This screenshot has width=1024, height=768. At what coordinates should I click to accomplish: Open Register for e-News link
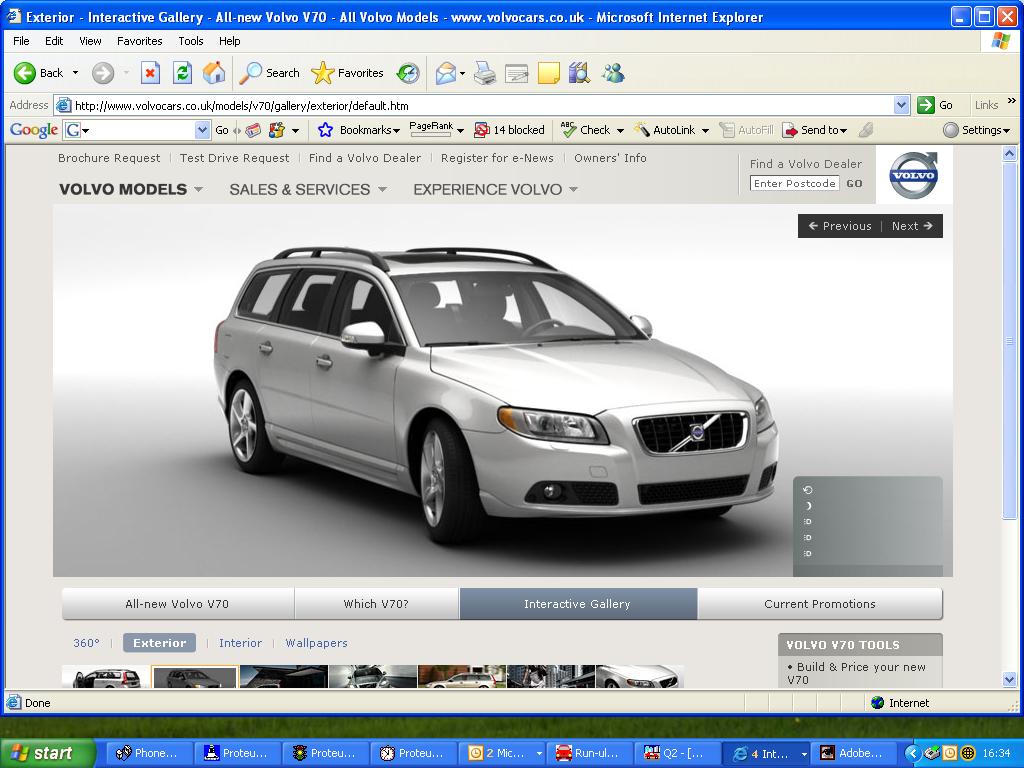497,158
